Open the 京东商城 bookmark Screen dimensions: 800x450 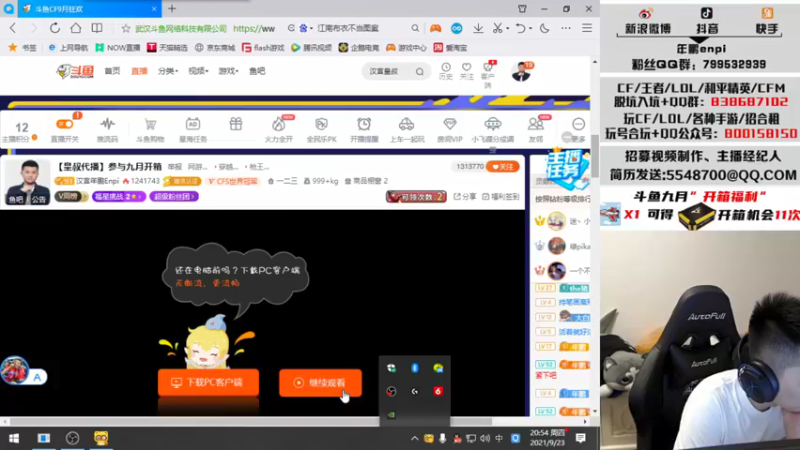click(215, 47)
